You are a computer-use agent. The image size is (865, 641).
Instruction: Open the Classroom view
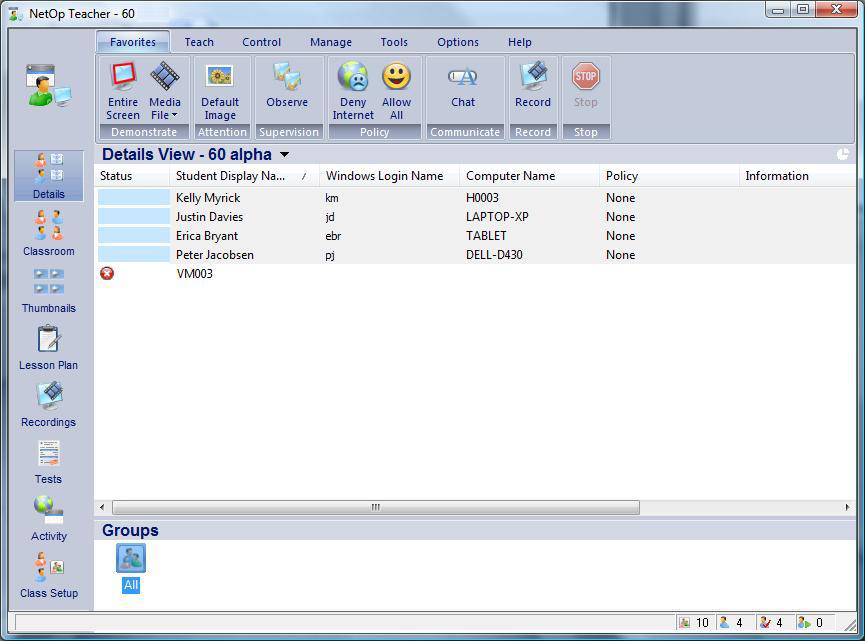[x=49, y=233]
